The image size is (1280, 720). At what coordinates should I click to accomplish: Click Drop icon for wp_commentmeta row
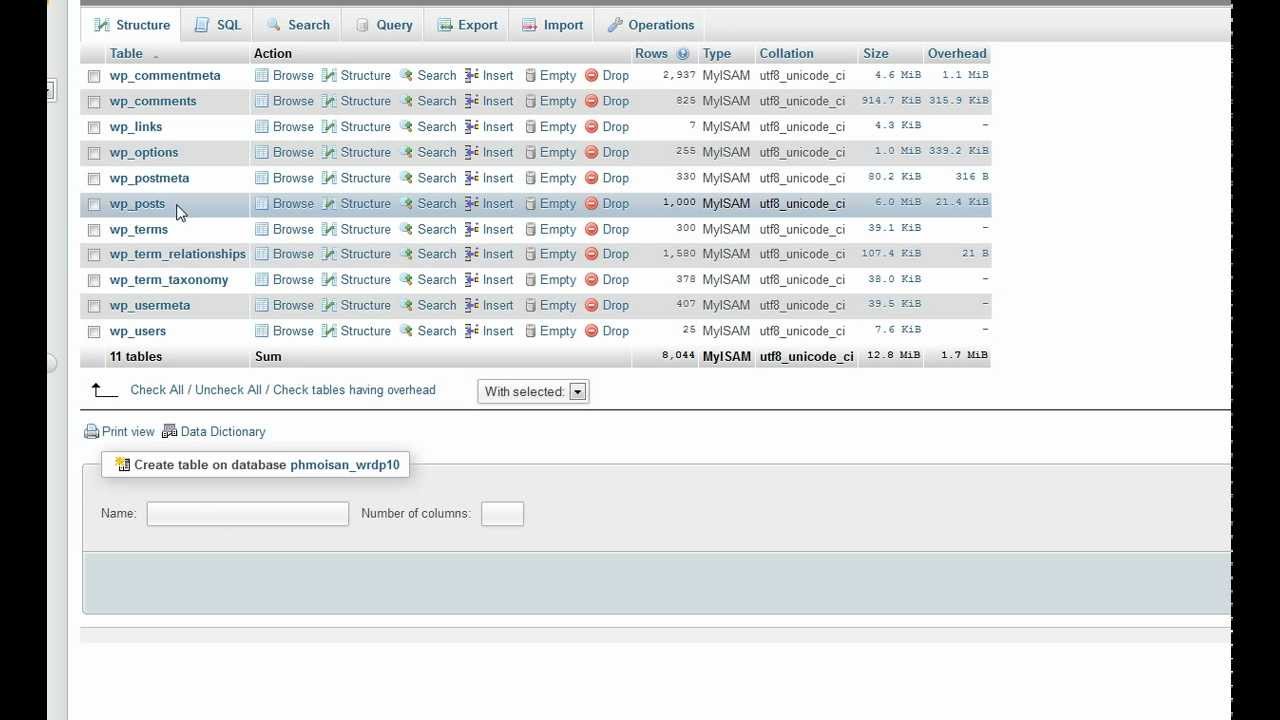(591, 75)
